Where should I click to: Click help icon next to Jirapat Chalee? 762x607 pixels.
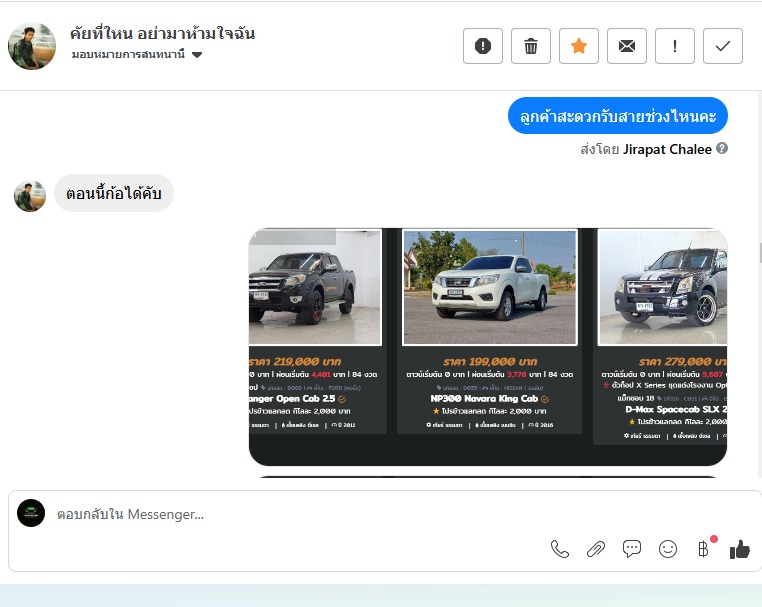point(722,148)
